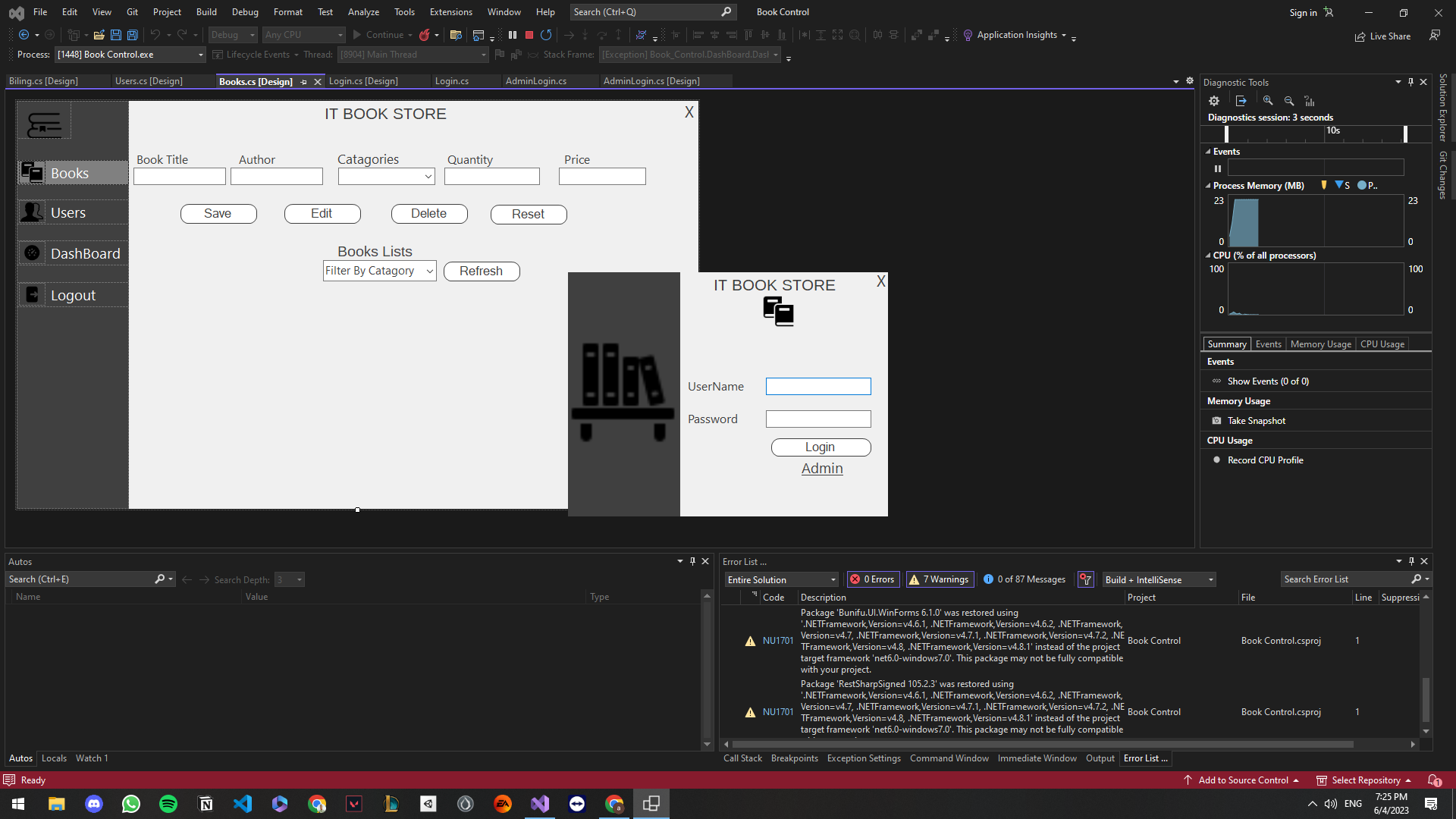The image size is (1456, 819).
Task: Click the UserName text field
Action: tap(817, 387)
